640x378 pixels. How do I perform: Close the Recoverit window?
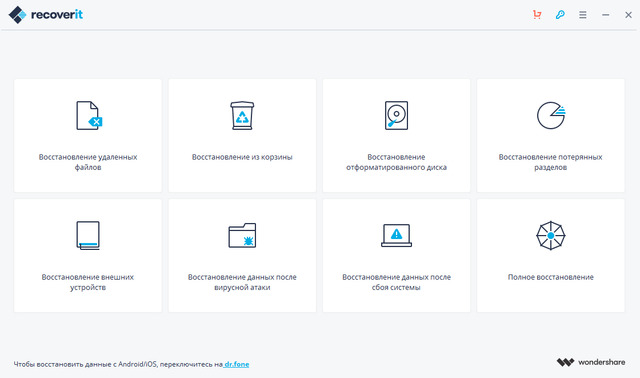click(x=629, y=15)
